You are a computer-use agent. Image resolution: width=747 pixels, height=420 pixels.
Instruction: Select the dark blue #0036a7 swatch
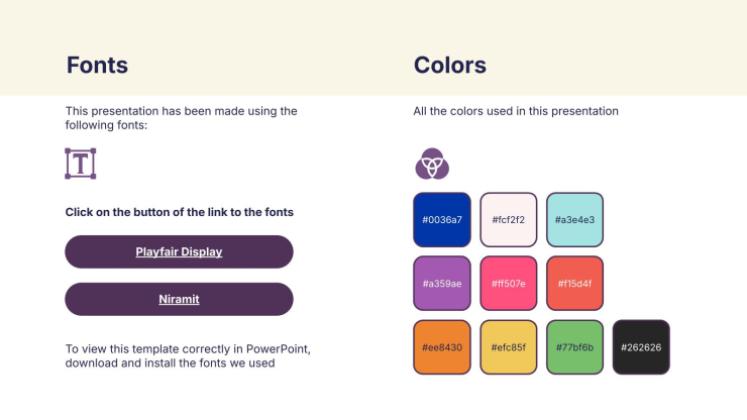click(x=441, y=219)
